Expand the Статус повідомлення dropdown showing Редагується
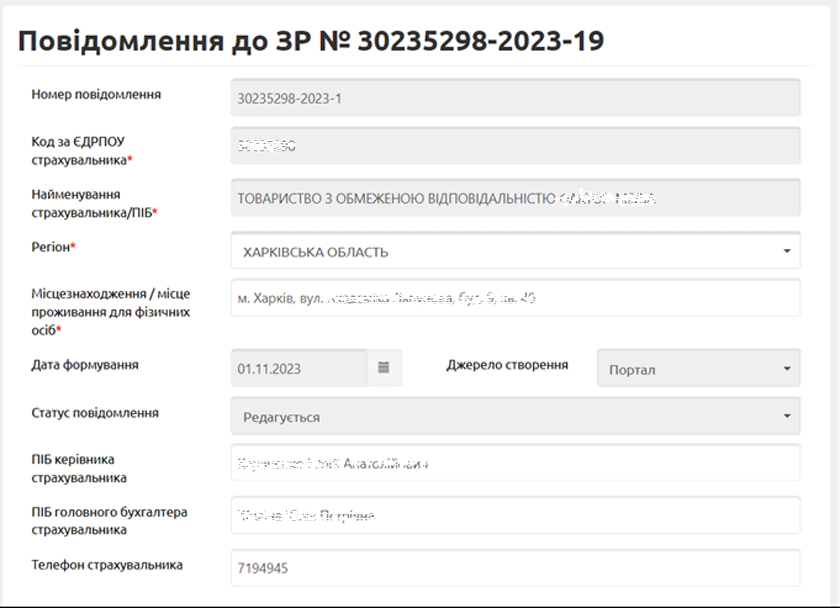Screen dimensions: 840x608 (515, 416)
